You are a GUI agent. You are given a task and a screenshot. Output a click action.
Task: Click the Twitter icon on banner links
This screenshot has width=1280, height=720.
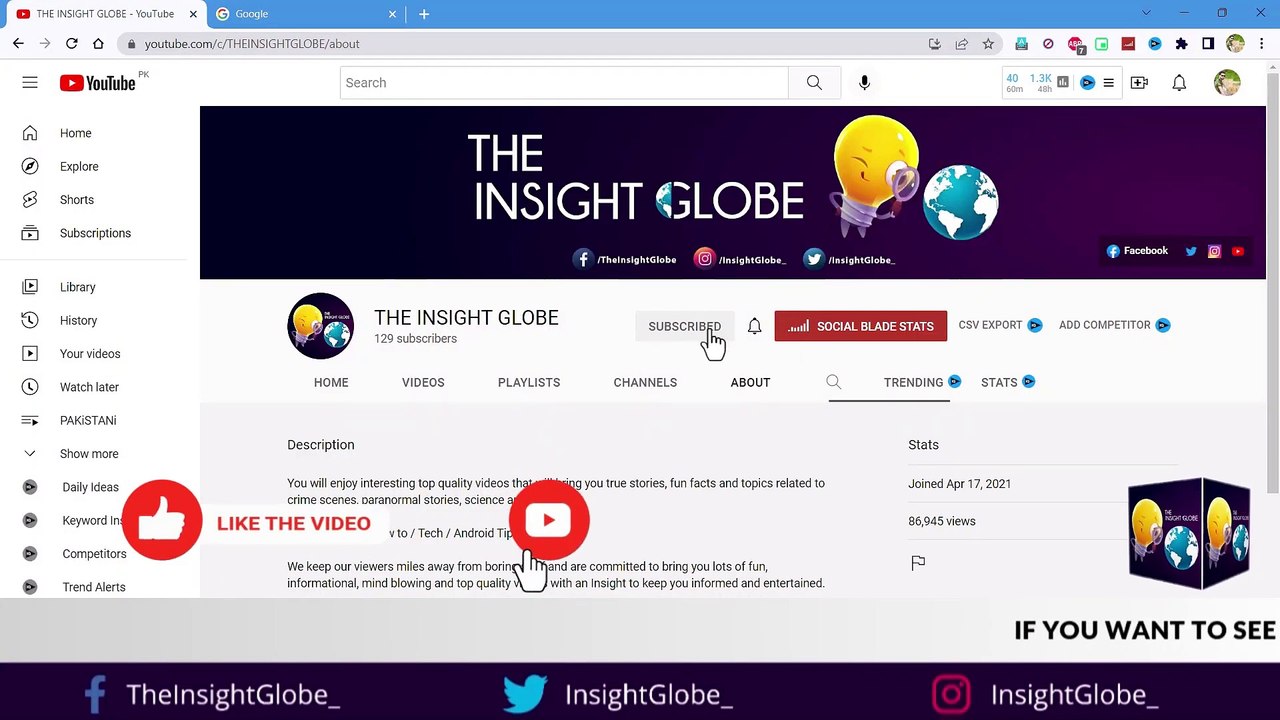[x=1191, y=252]
